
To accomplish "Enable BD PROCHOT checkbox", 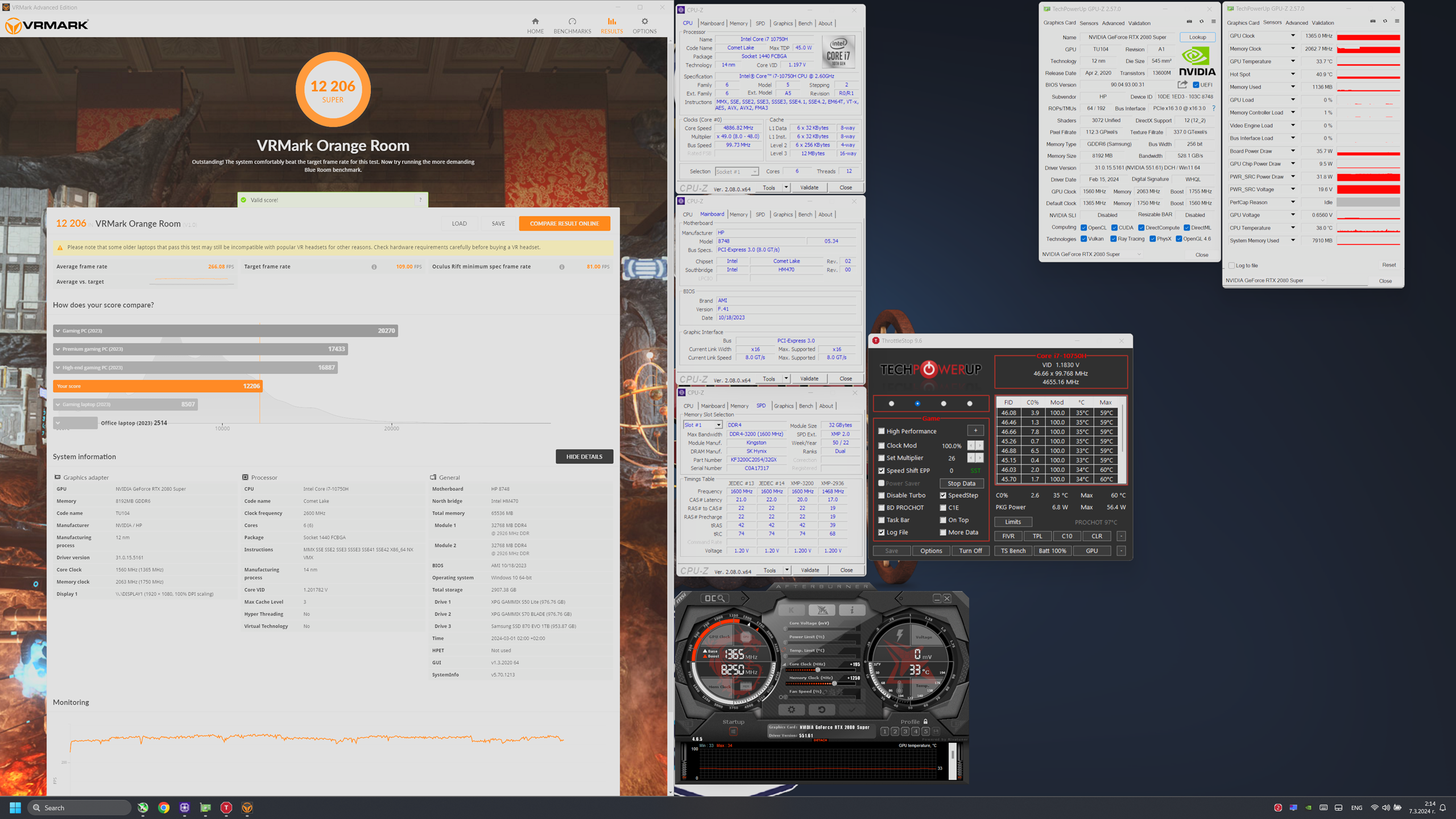I will tap(882, 508).
